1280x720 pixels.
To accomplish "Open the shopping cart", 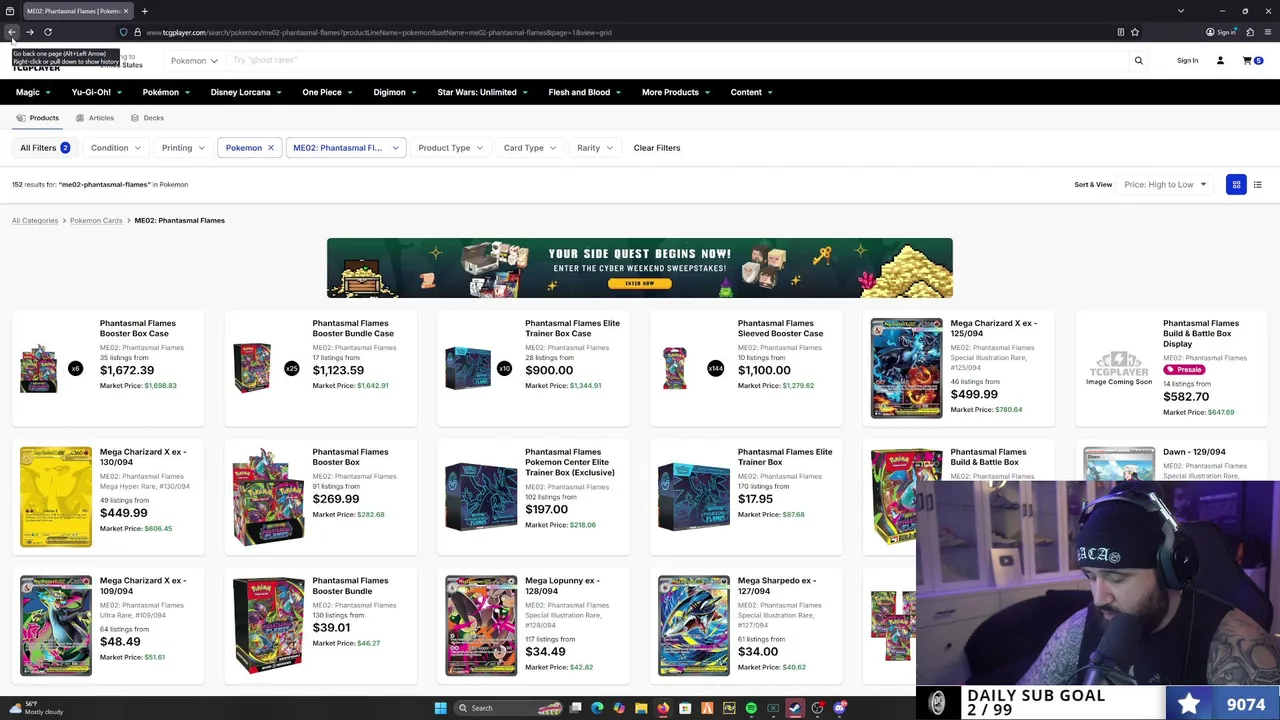I will coord(1252,60).
